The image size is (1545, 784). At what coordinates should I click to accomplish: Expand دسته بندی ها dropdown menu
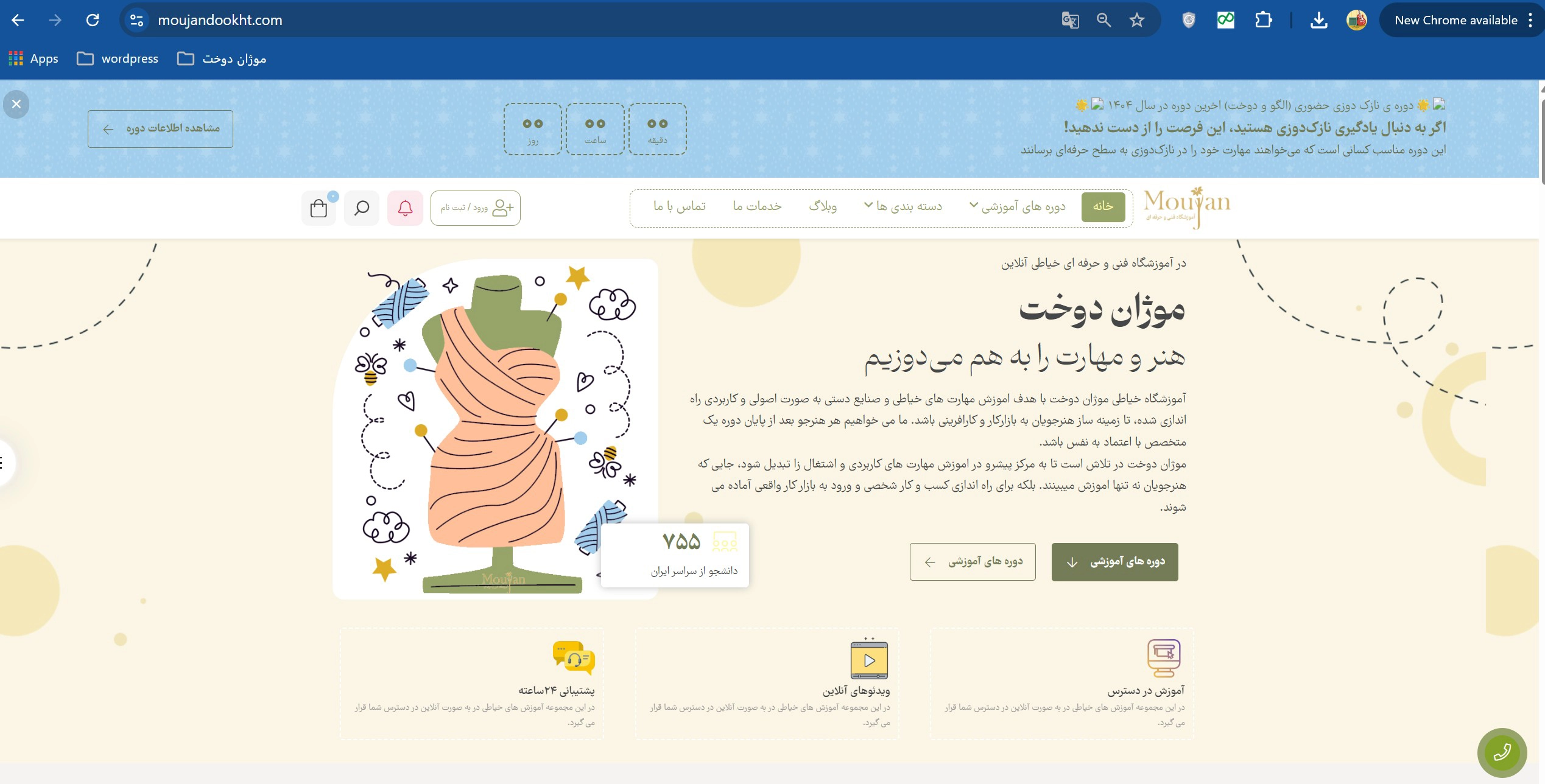[x=903, y=206]
